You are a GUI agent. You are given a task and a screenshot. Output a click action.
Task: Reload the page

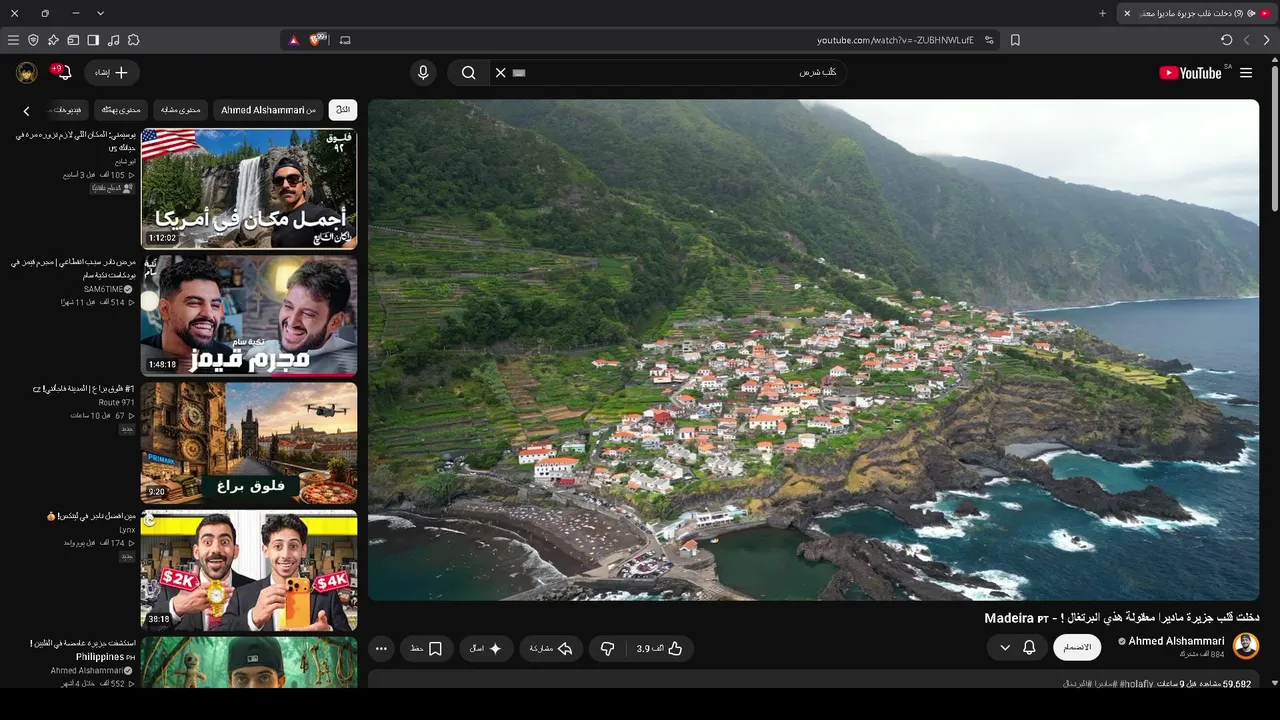1227,40
